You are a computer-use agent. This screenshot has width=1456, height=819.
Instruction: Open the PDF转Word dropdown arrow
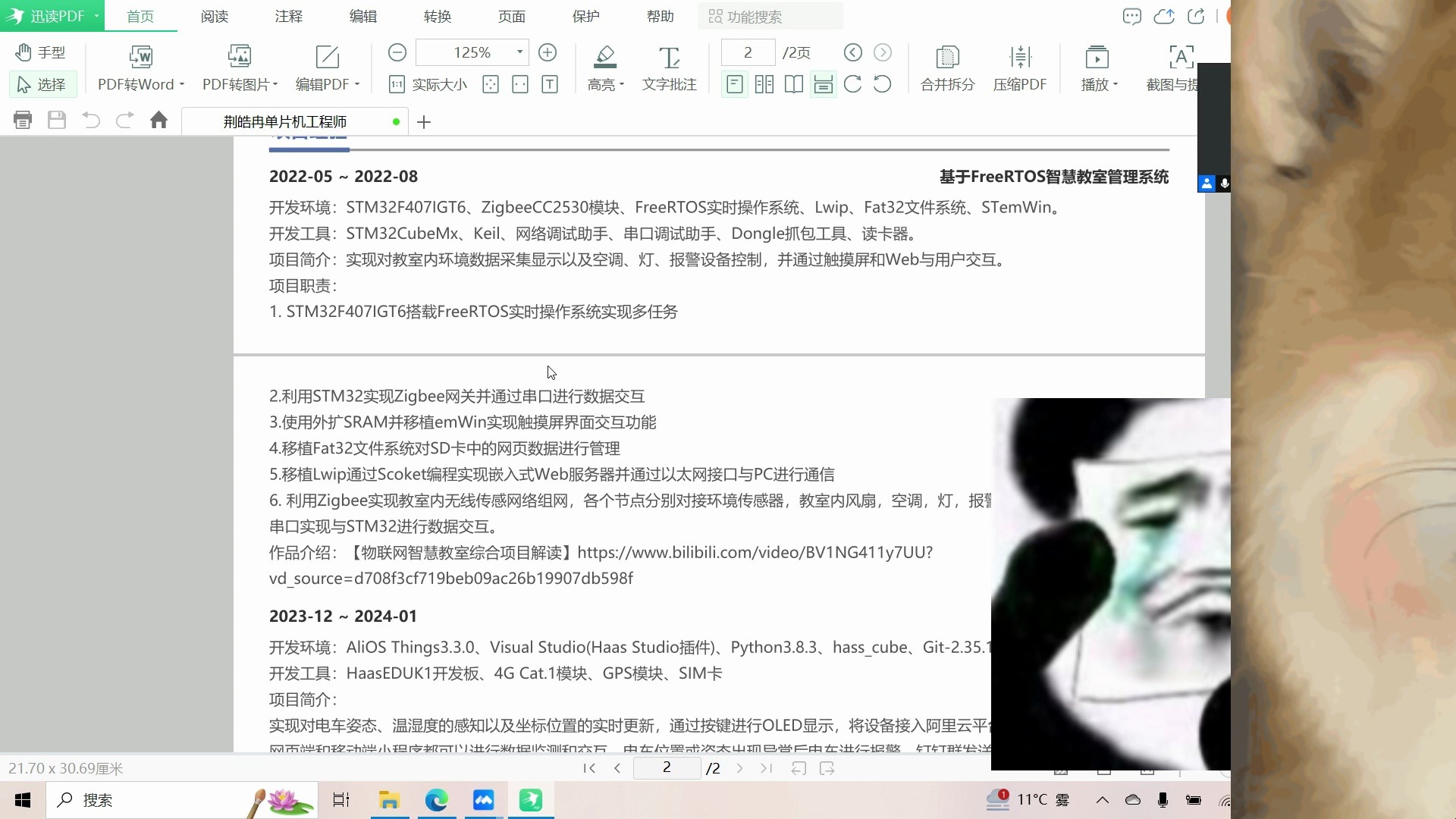[182, 84]
